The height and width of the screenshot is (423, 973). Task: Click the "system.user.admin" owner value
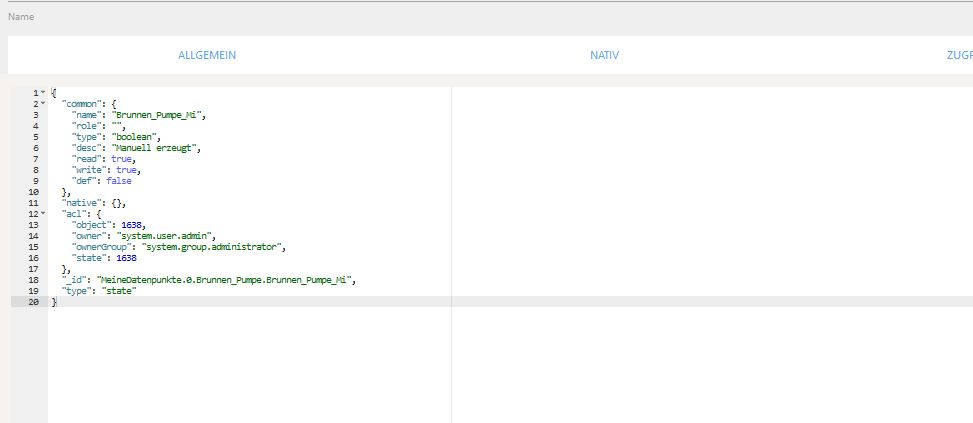168,235
